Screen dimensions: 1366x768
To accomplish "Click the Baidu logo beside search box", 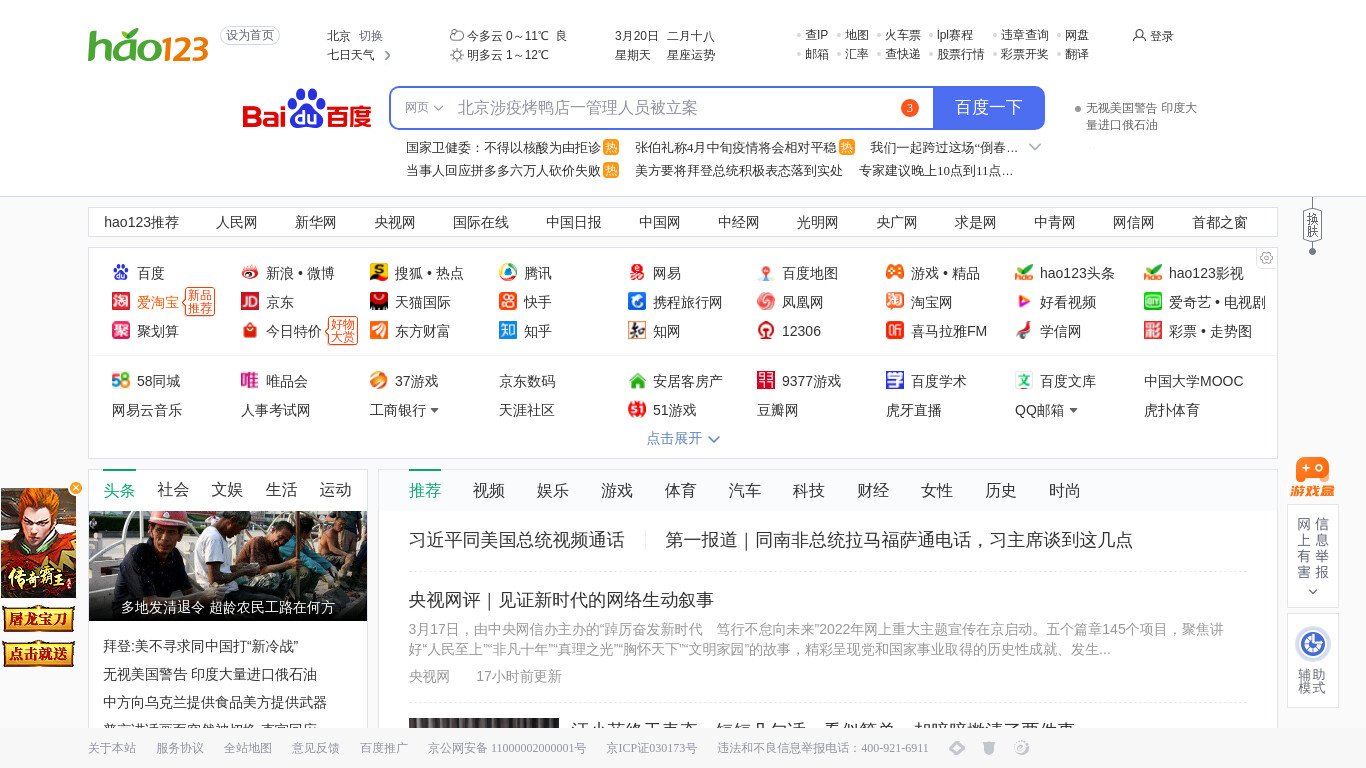I will [x=307, y=109].
